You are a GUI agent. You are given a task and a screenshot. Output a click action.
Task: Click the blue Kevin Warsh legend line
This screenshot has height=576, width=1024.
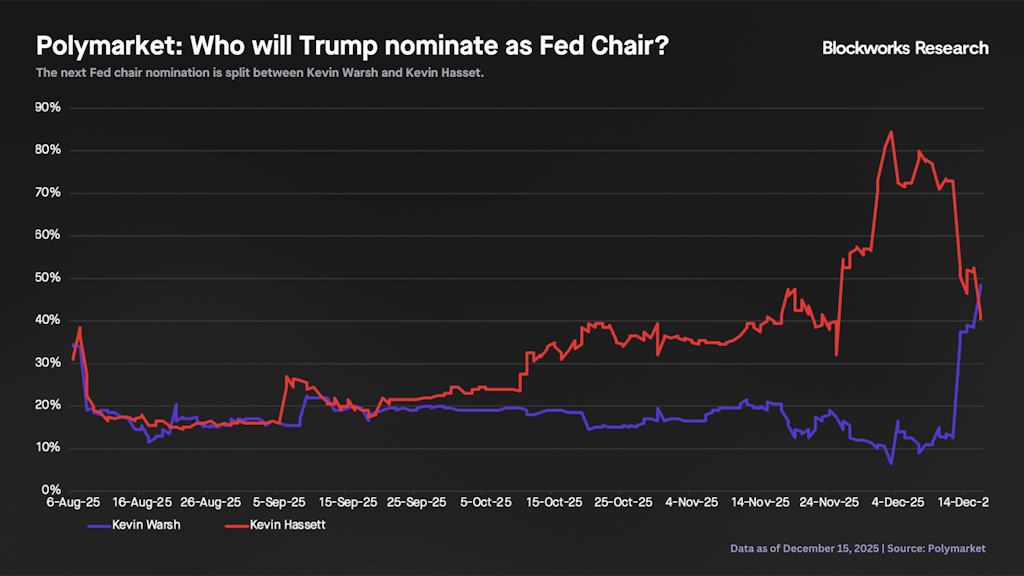click(106, 524)
